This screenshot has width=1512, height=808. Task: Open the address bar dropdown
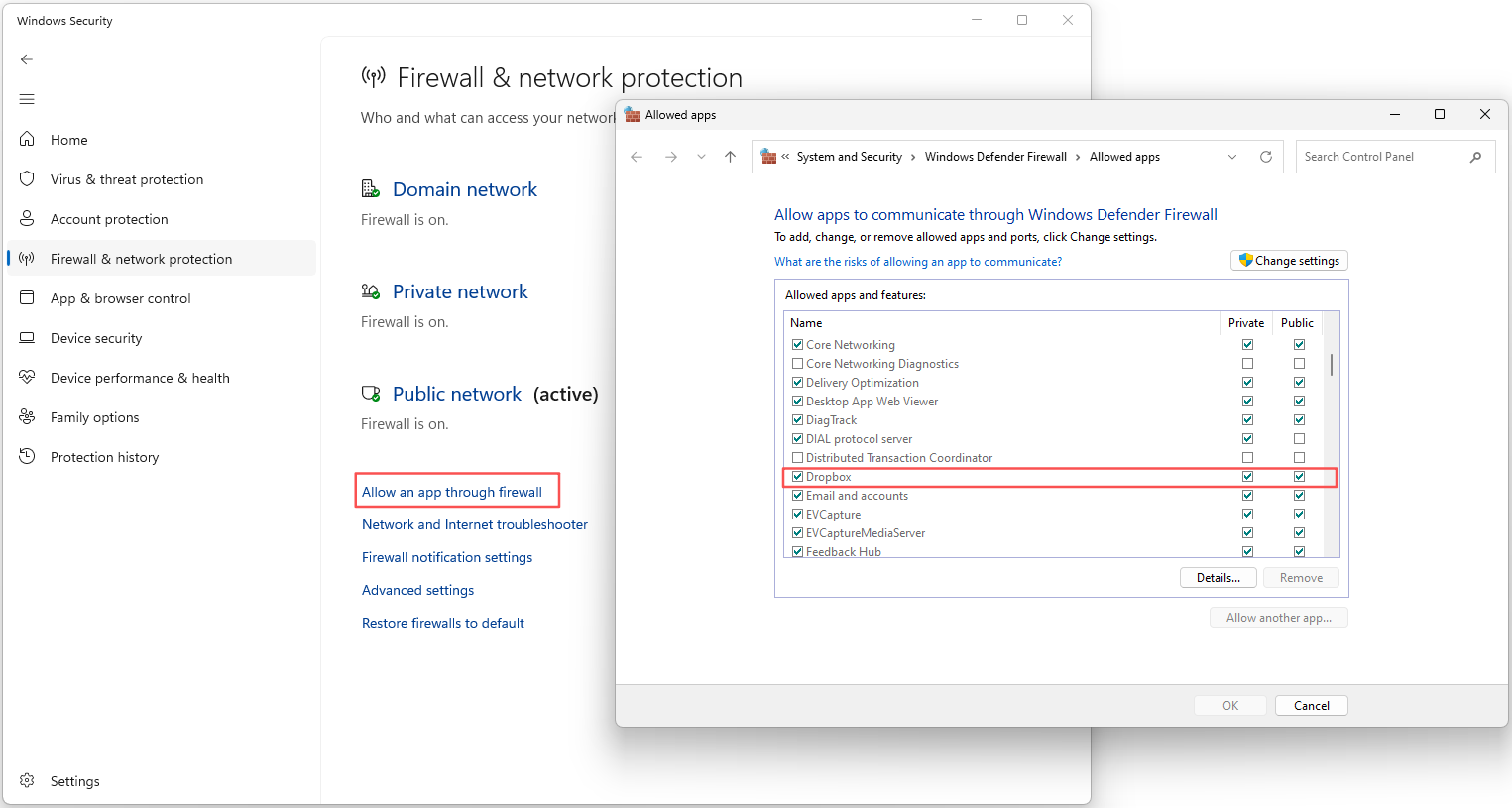pos(1231,156)
